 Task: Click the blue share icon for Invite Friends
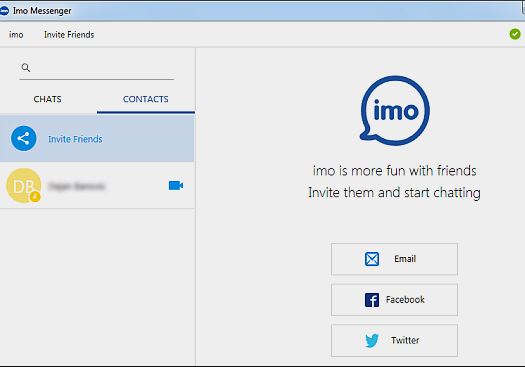point(23,139)
